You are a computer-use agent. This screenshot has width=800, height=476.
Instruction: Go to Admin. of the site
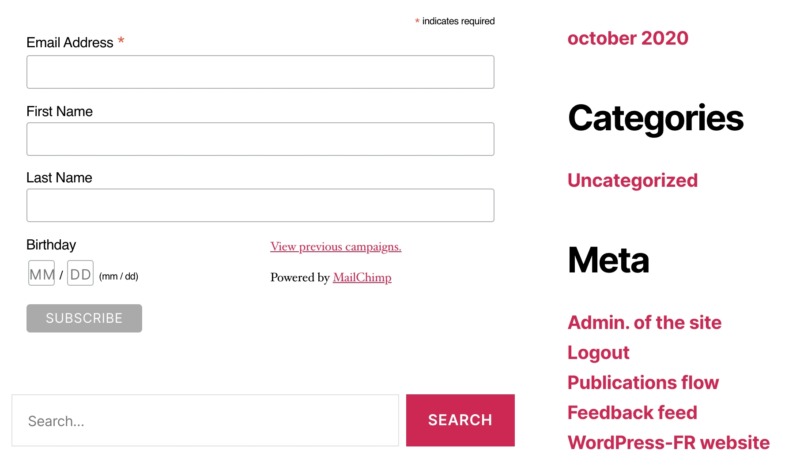tap(644, 323)
